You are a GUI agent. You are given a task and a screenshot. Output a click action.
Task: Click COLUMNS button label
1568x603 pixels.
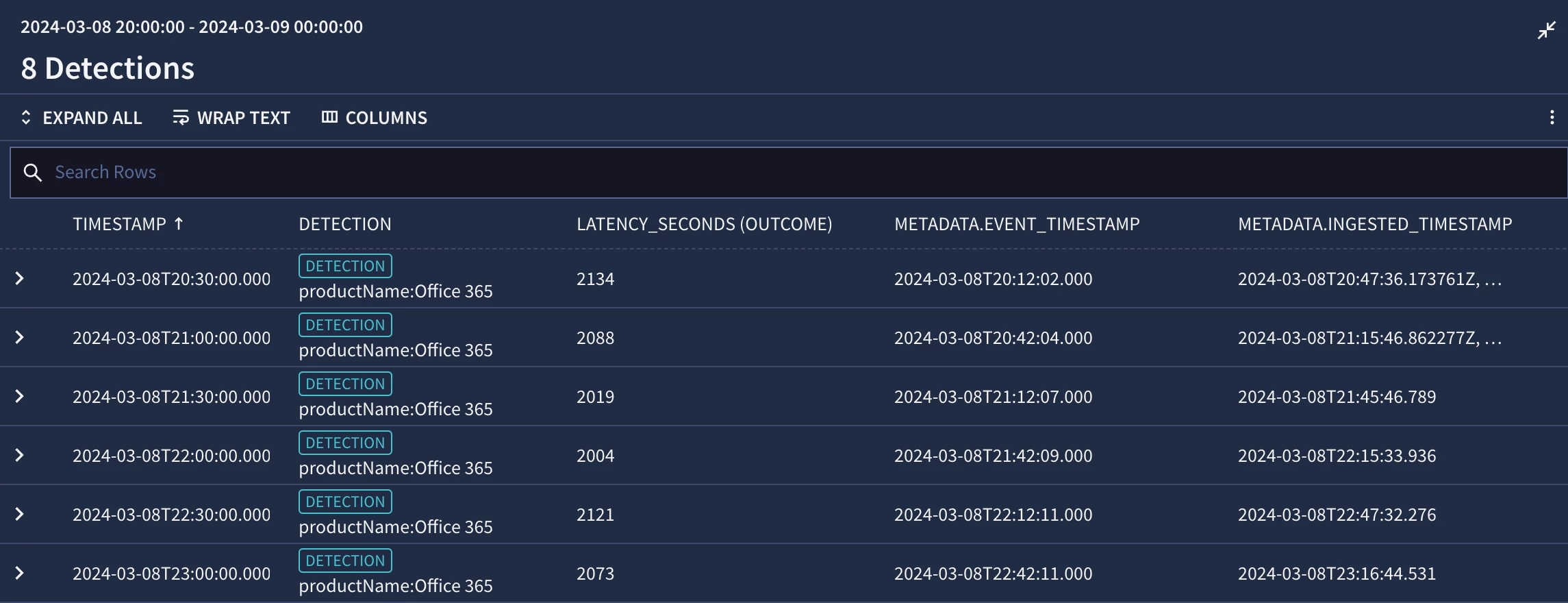[x=386, y=118]
